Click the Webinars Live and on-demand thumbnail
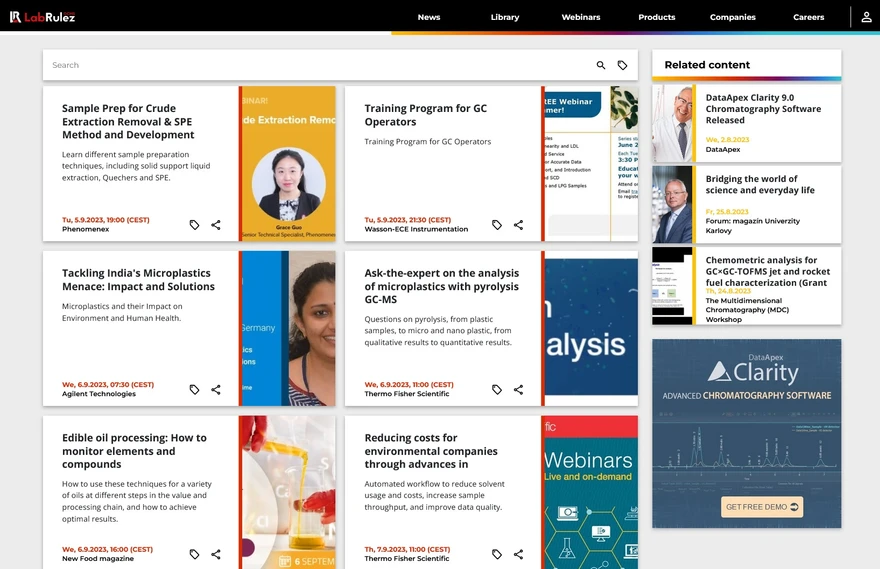Viewport: 880px width, 569px height. tap(591, 492)
